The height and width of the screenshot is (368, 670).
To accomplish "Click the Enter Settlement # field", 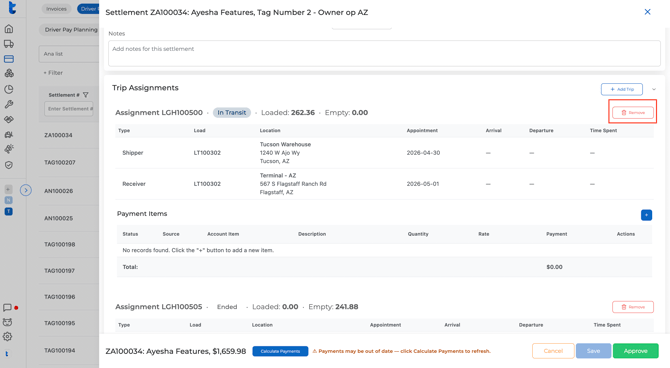I will pos(70,109).
